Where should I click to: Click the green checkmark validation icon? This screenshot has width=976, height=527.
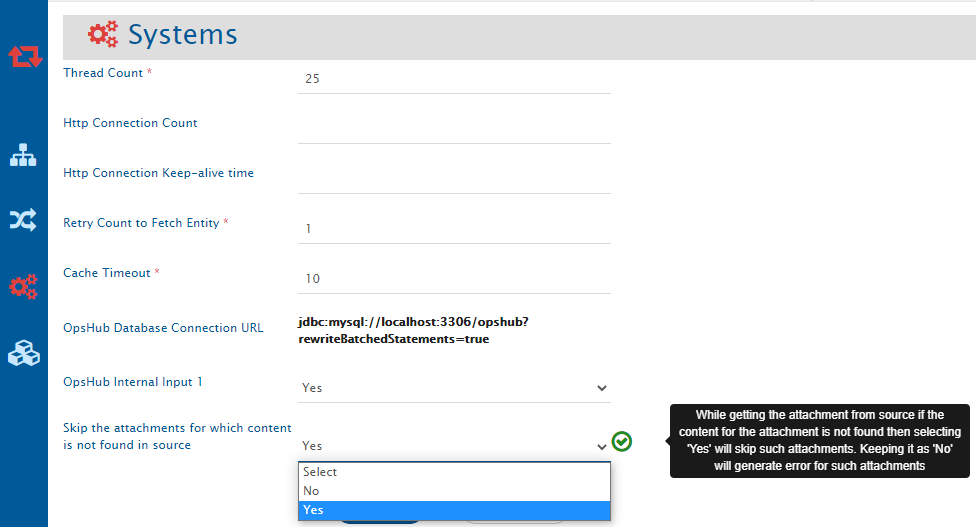pos(622,441)
